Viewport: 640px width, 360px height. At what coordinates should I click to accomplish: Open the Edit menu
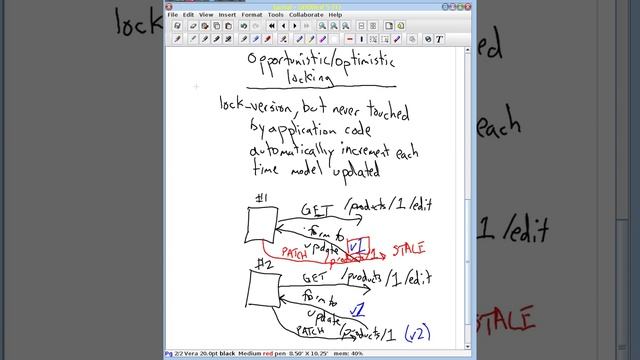coord(188,15)
